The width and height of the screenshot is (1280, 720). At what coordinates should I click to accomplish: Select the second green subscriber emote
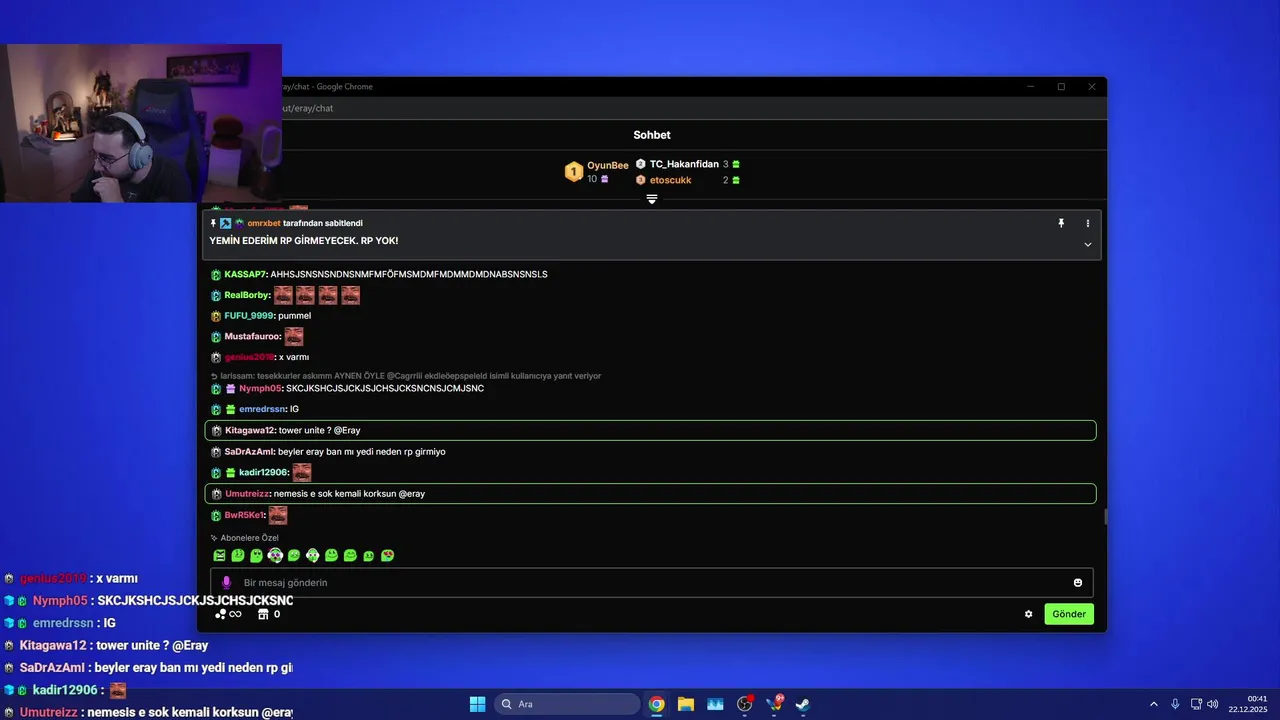pos(238,555)
